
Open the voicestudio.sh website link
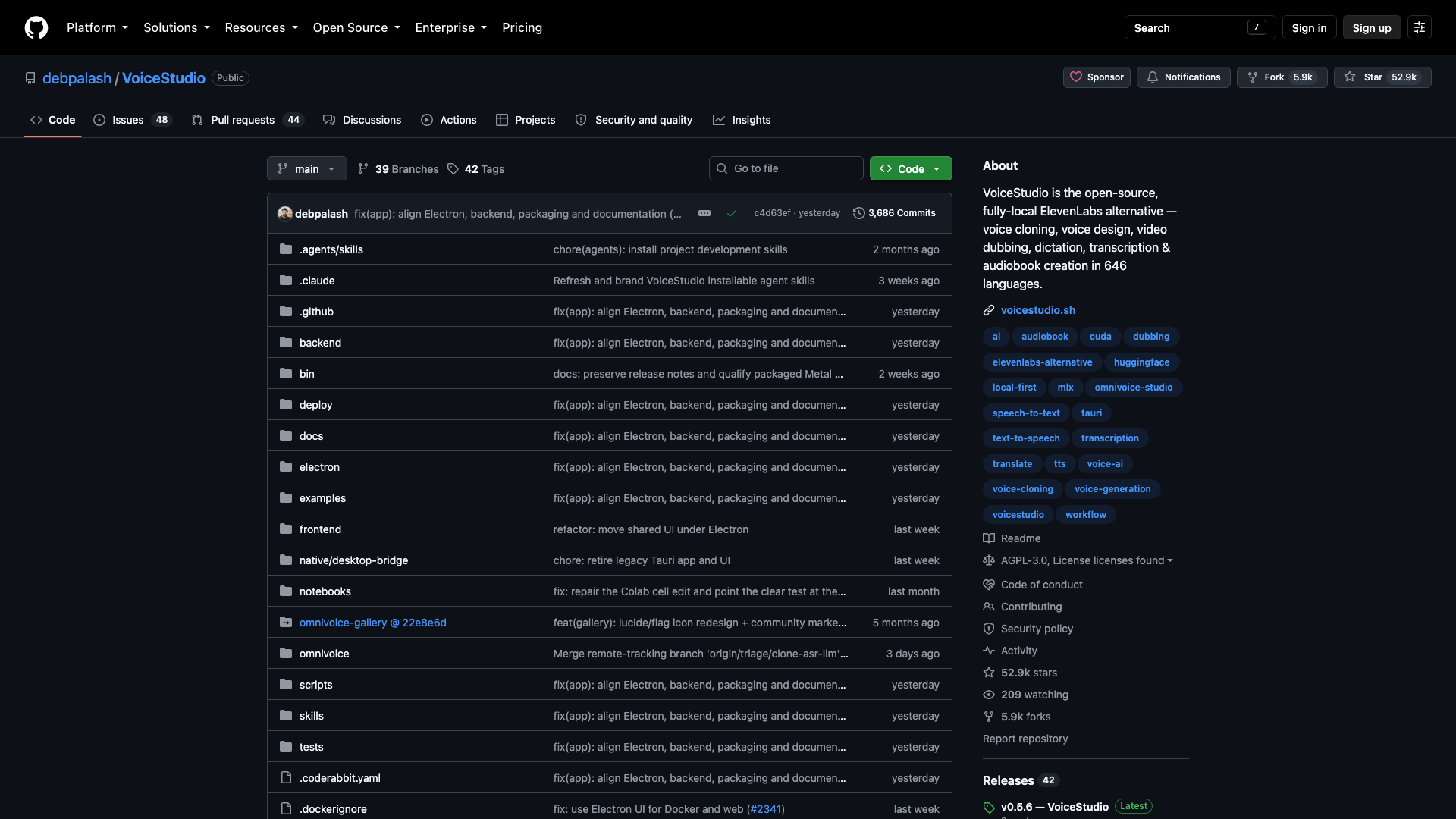(x=1037, y=310)
